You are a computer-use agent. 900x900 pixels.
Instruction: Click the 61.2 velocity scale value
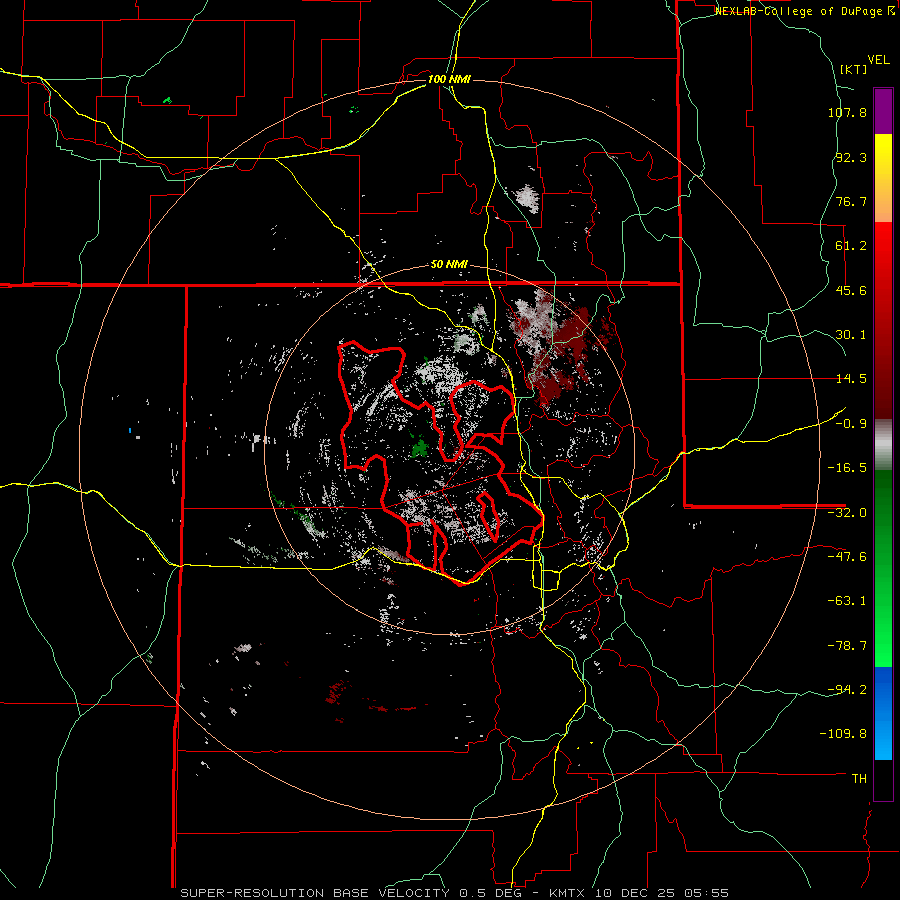(x=851, y=246)
